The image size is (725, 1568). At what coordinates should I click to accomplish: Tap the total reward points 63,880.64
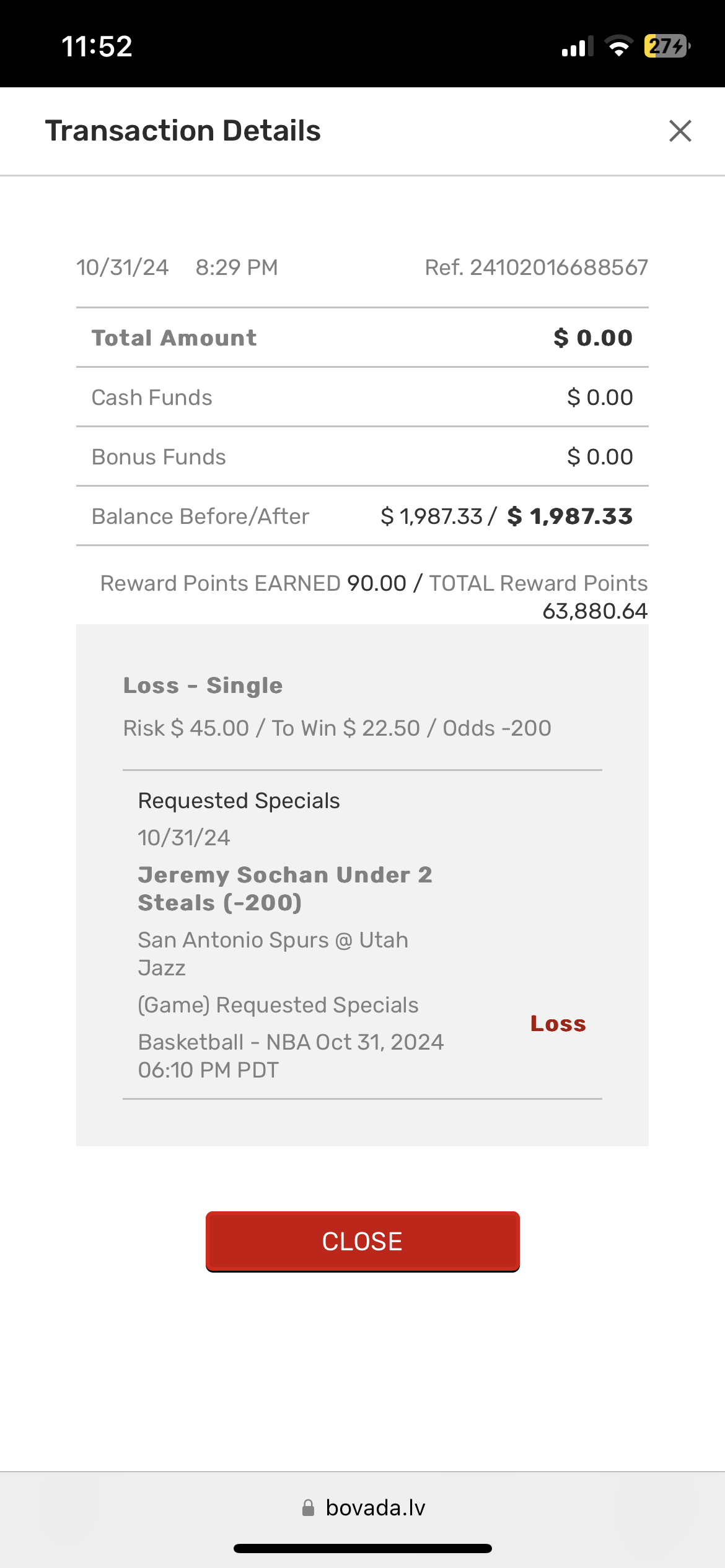coord(594,611)
